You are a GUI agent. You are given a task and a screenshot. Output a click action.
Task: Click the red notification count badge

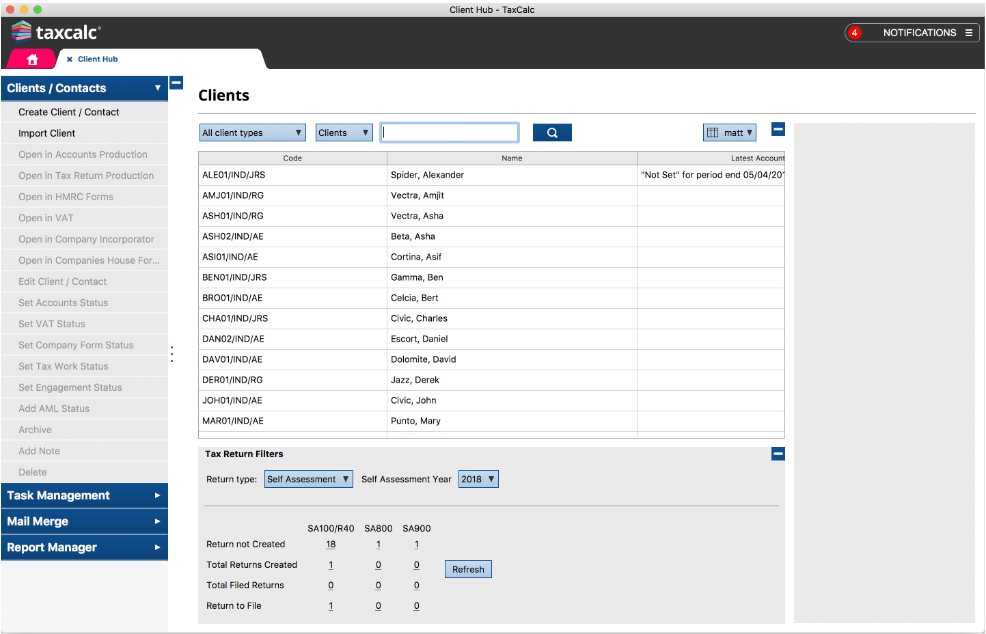854,33
